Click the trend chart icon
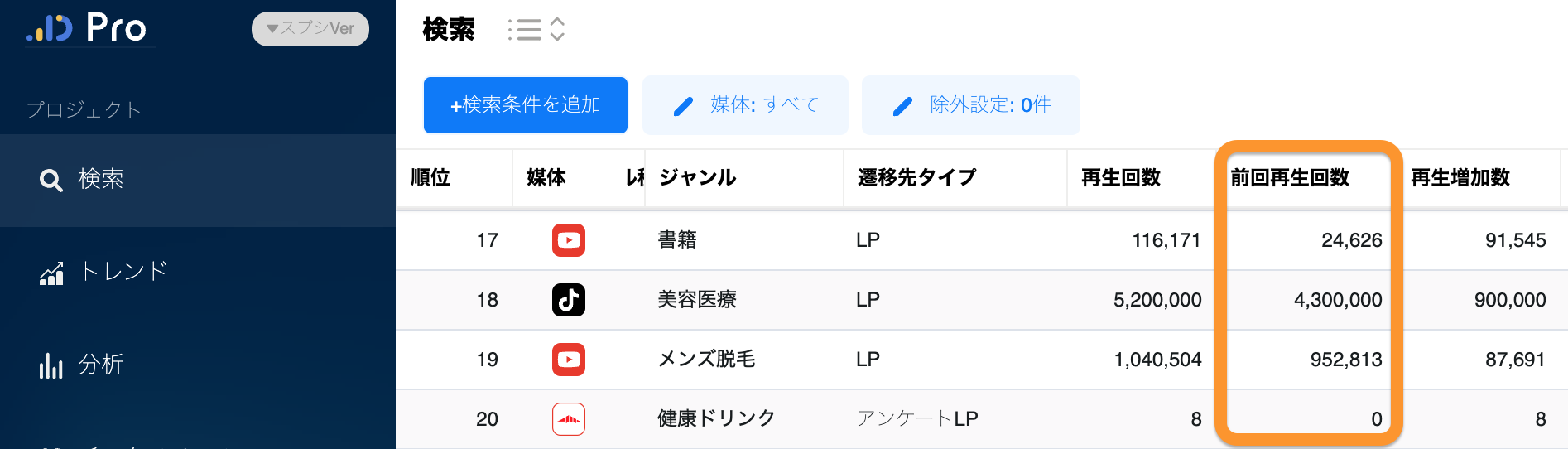 click(x=51, y=273)
